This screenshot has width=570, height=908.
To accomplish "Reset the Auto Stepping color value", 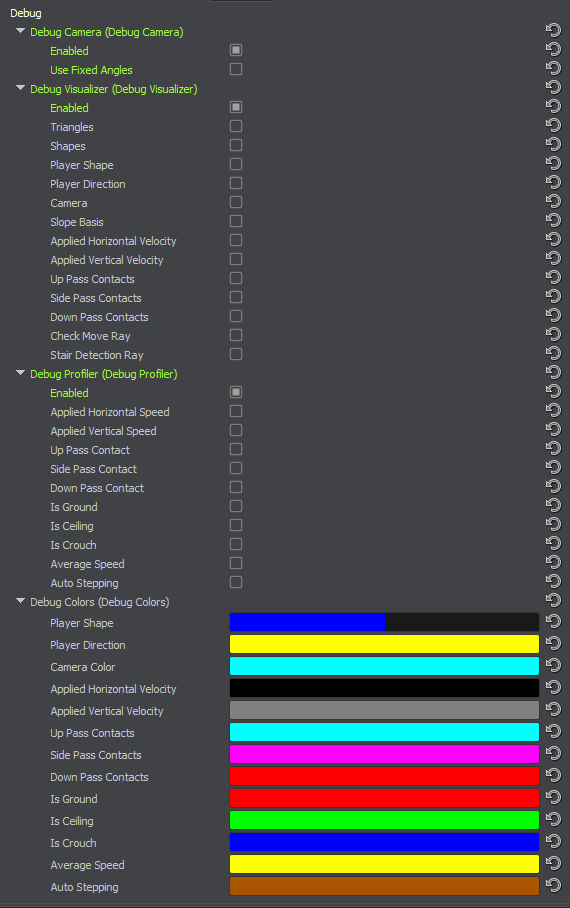I will (553, 885).
